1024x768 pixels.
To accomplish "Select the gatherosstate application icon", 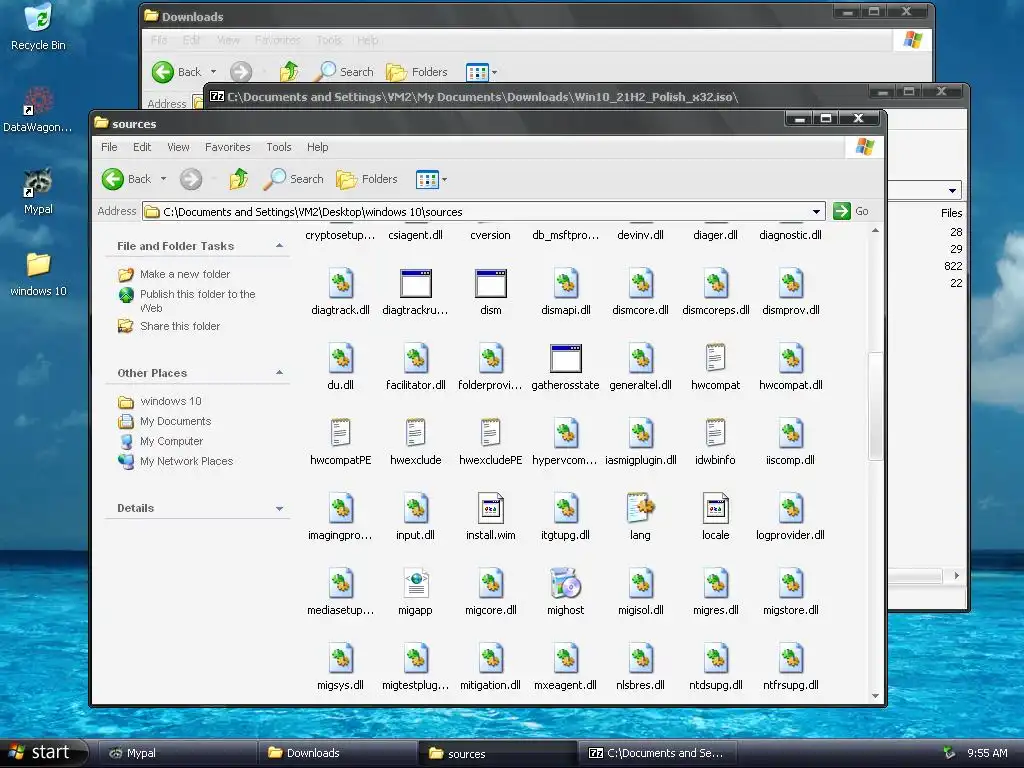I will point(566,359).
